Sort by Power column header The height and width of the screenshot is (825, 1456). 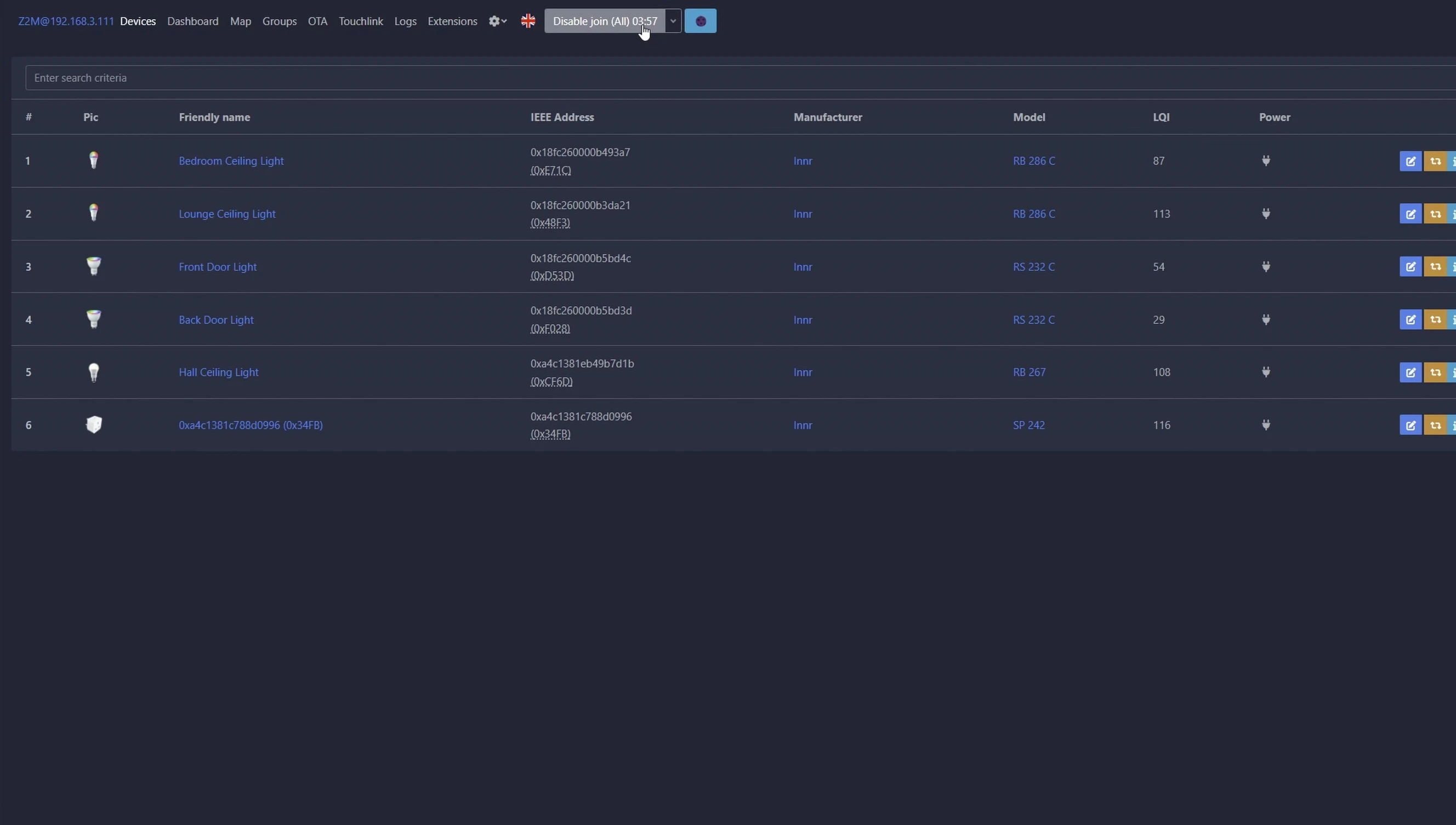click(1275, 117)
